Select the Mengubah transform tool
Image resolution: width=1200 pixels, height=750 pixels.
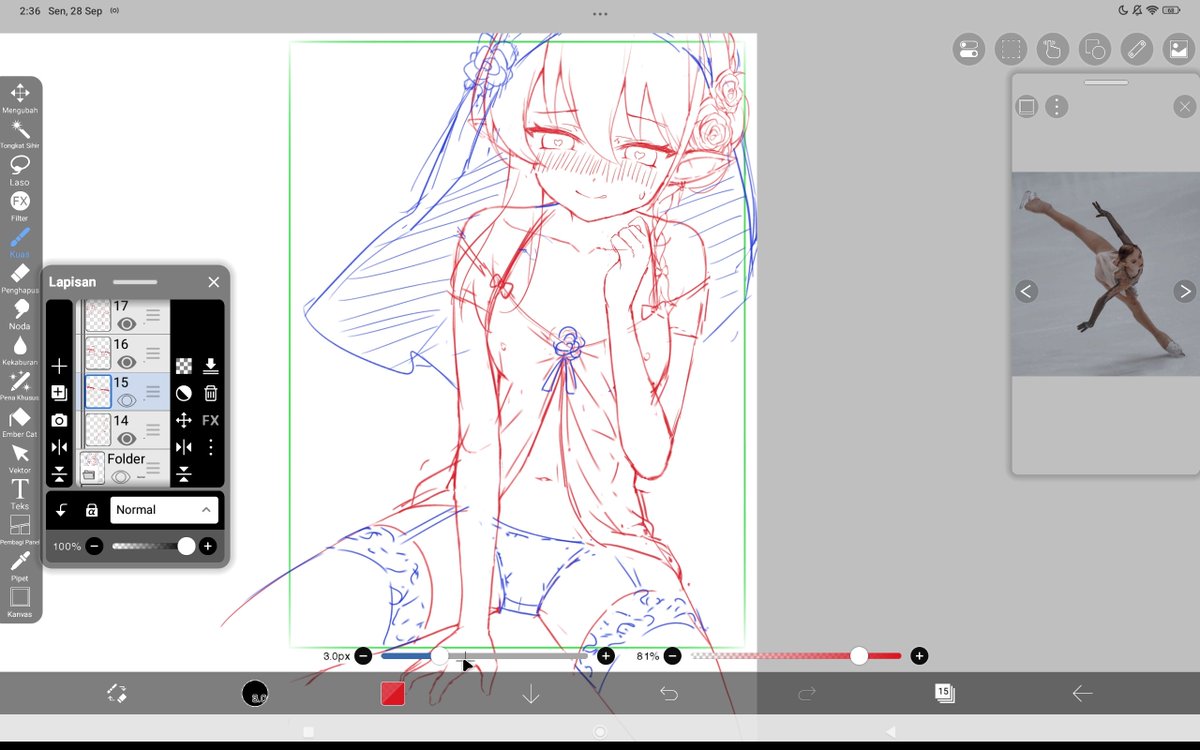pyautogui.click(x=20, y=98)
